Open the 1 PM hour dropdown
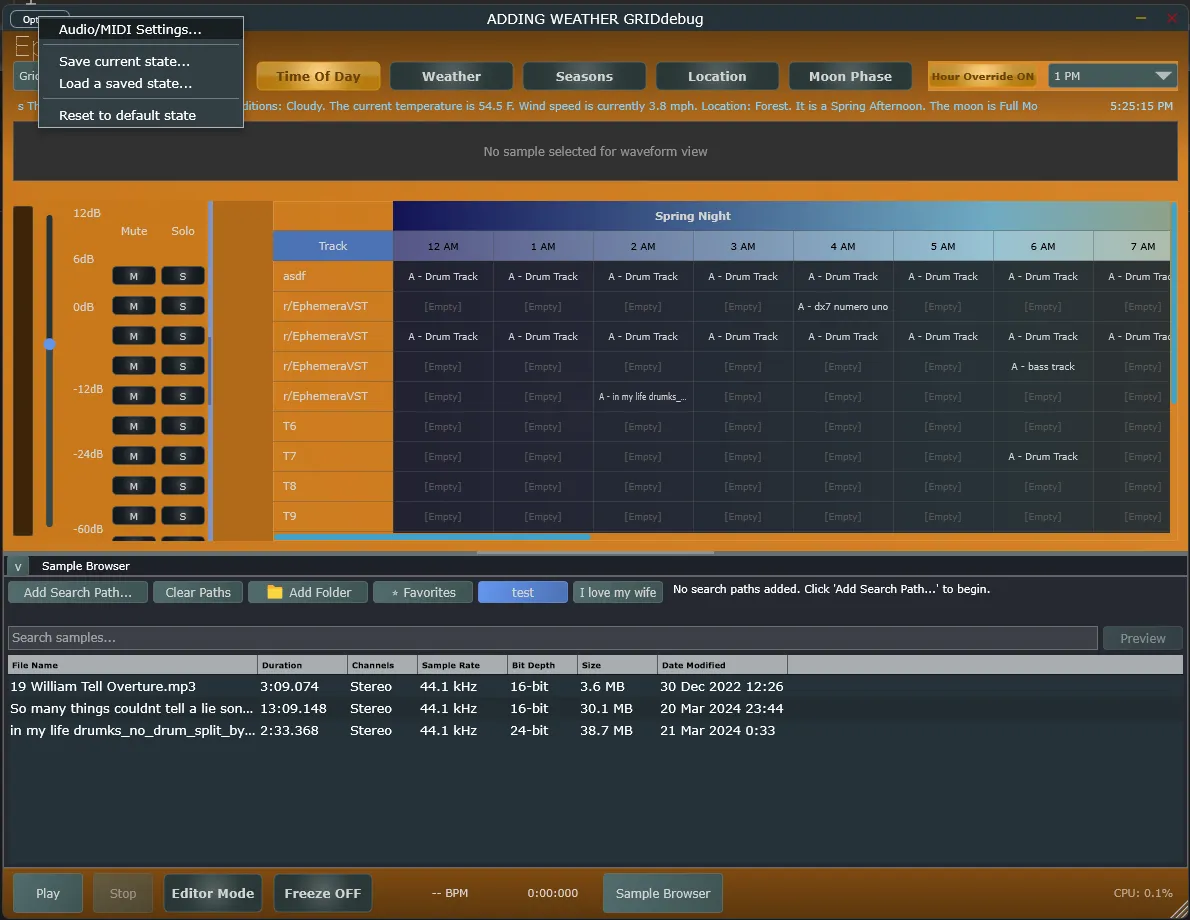 point(1112,76)
